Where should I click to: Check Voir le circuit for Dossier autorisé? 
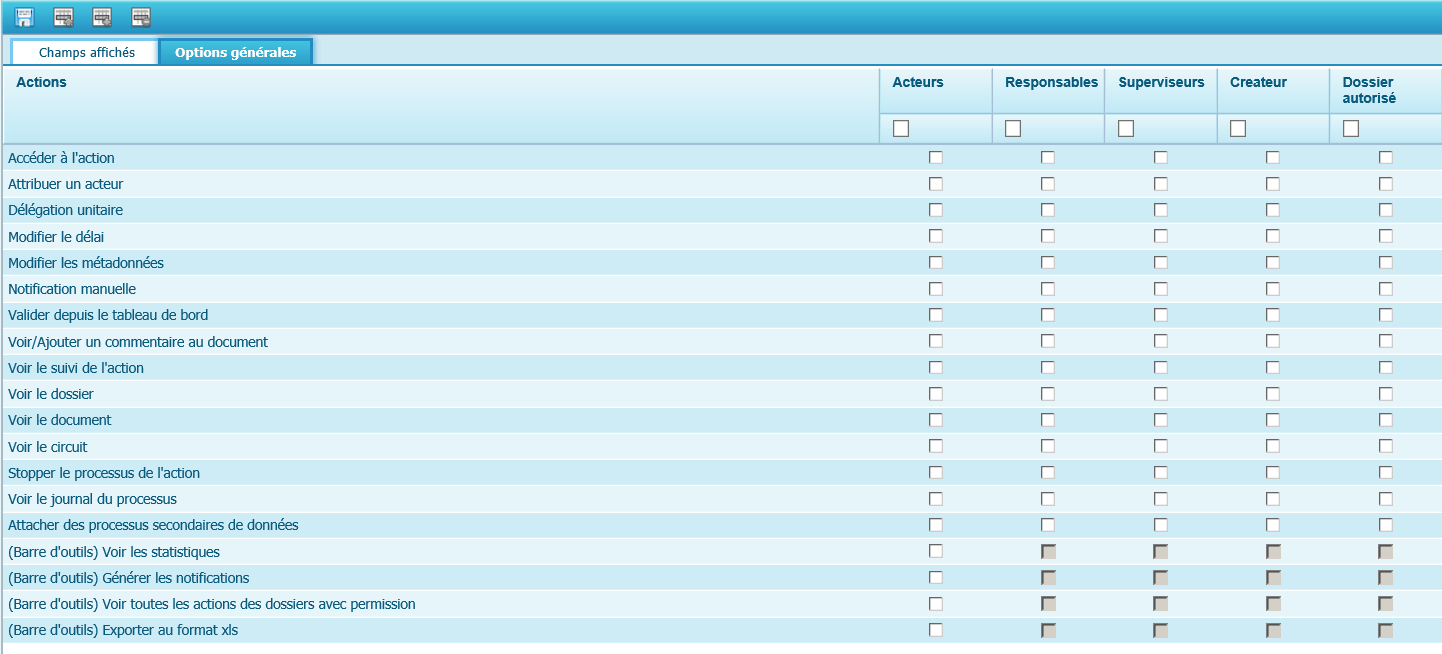coord(1385,446)
